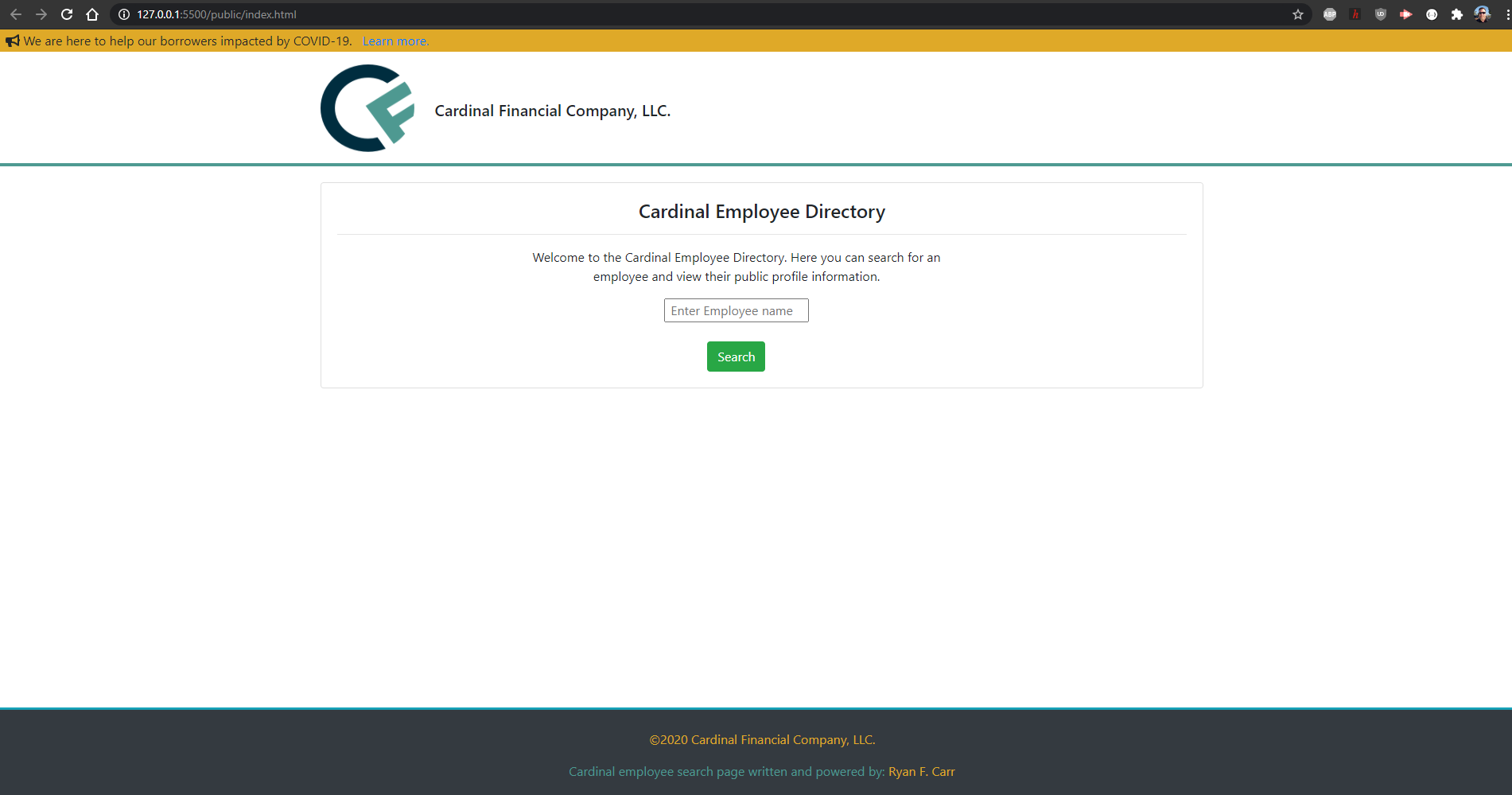
Task: Reload the page
Action: [66, 14]
